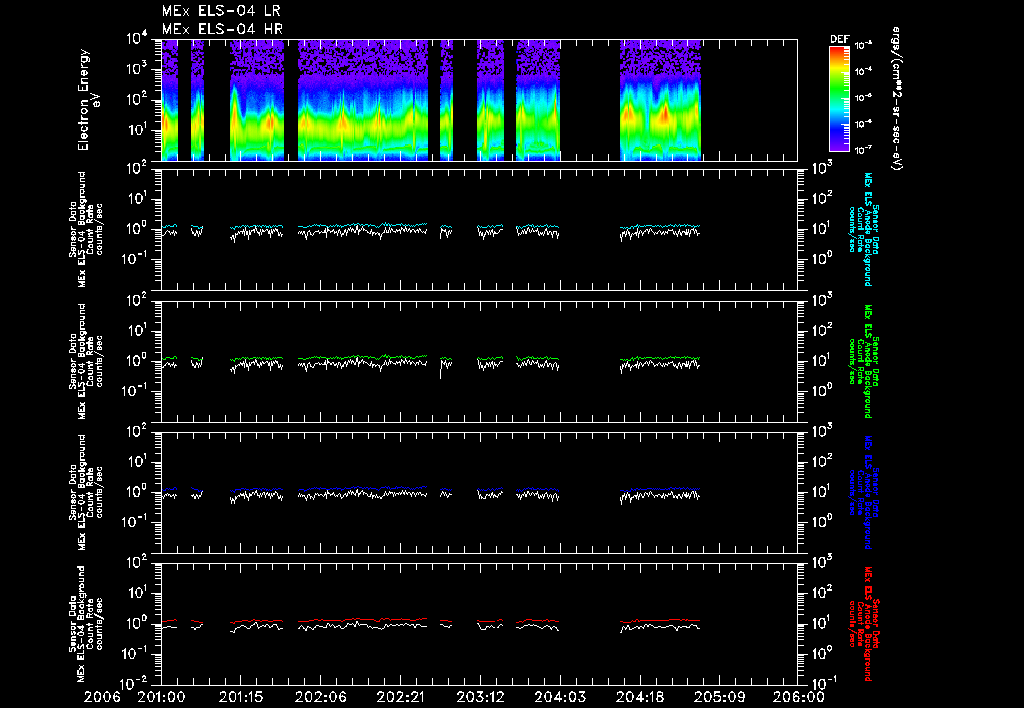The image size is (1024, 708).
Task: Click the "205:09" time axis label
Action: click(x=719, y=697)
